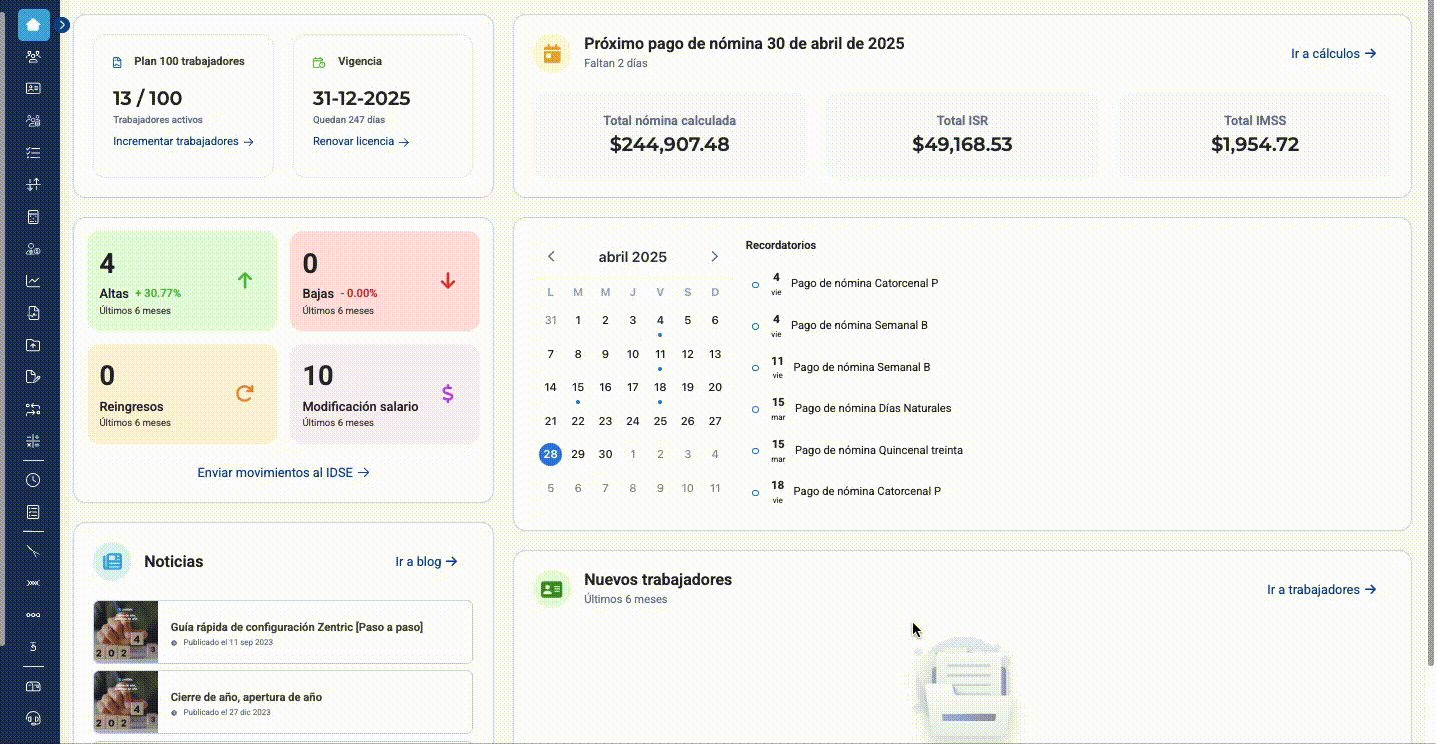
Task: Open the ID card sidebar icon
Action: (x=33, y=89)
